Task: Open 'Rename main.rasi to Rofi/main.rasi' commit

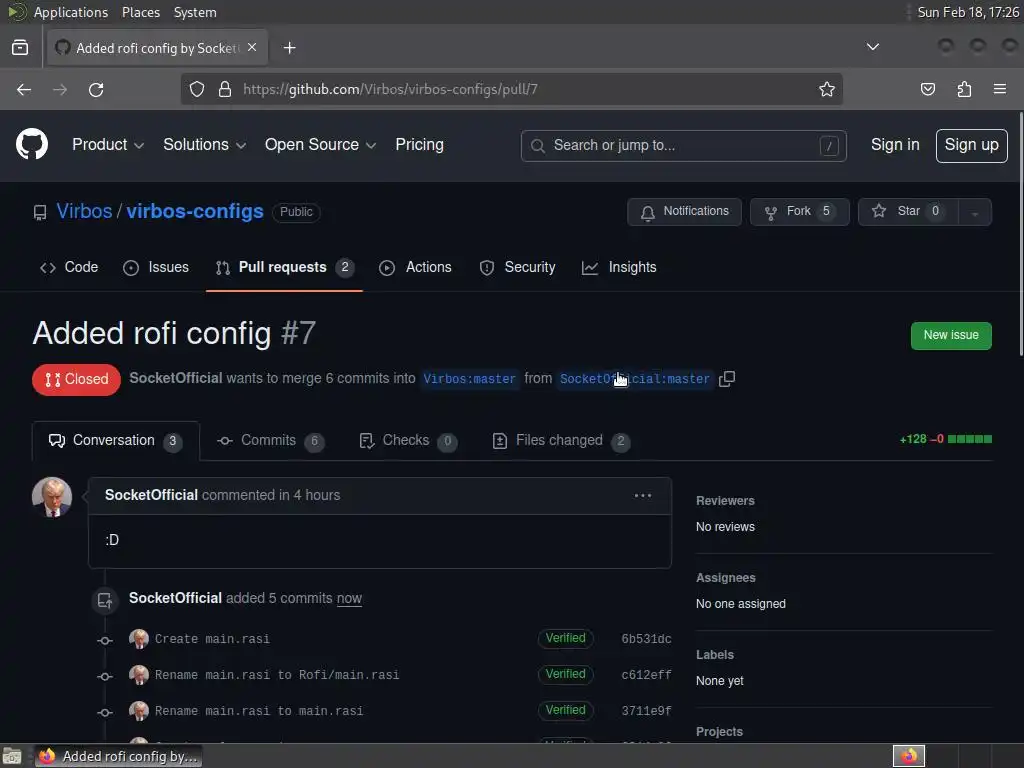Action: pyautogui.click(x=277, y=675)
